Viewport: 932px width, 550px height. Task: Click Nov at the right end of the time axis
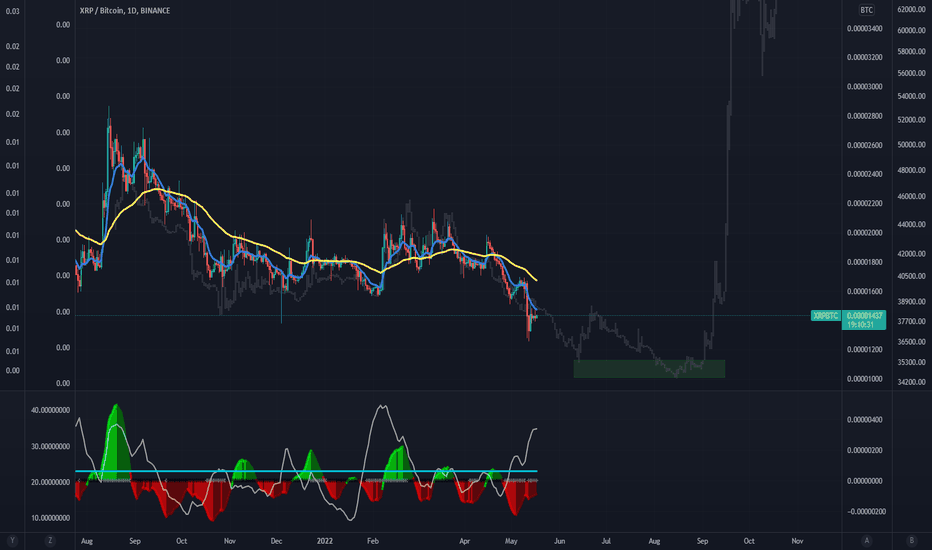(797, 541)
